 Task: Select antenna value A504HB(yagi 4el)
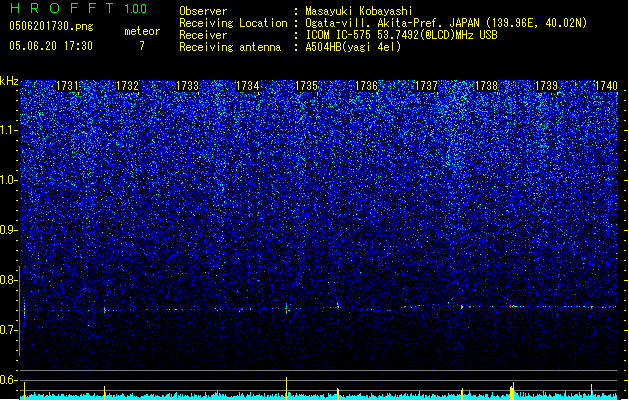pos(353,47)
